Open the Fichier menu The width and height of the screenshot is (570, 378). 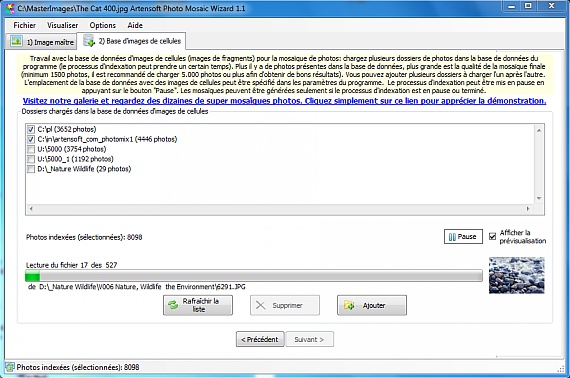point(24,25)
